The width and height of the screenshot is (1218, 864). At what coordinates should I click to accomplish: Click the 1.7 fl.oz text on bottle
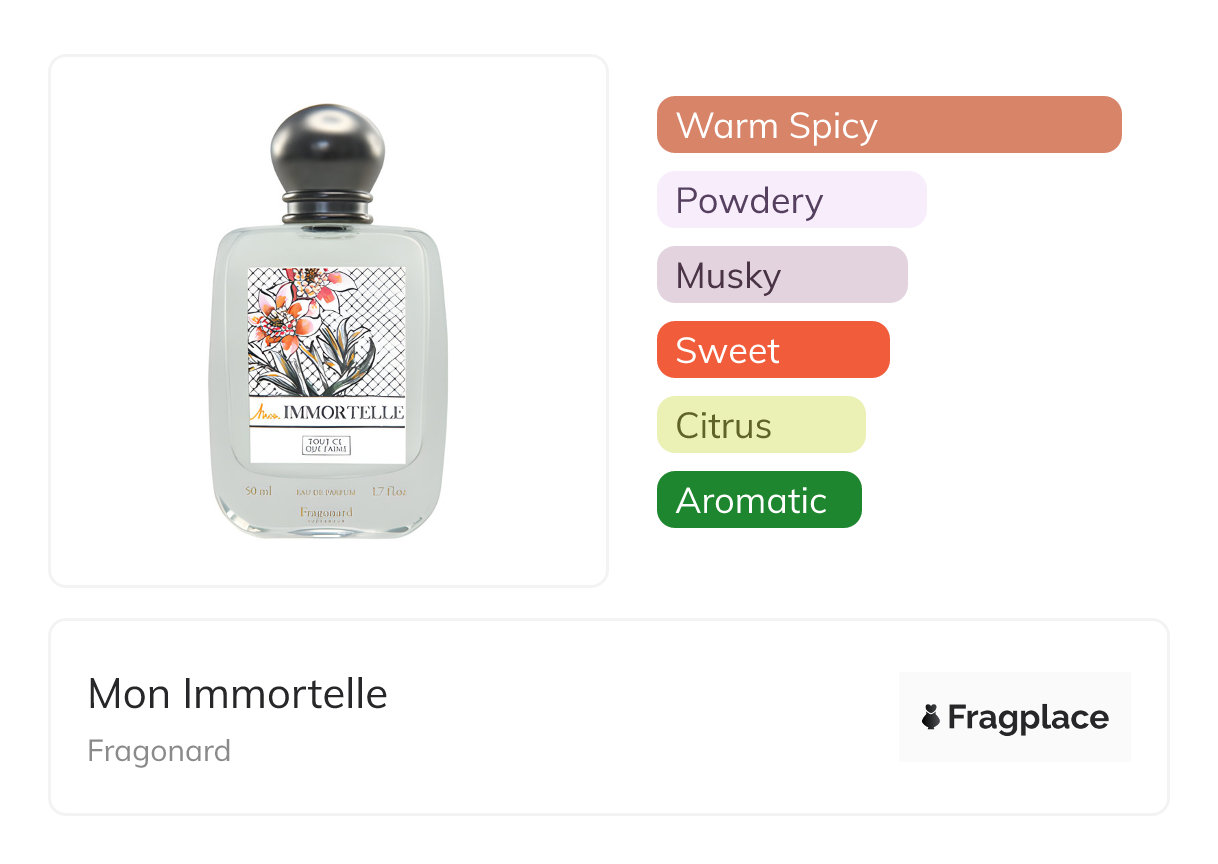coord(389,491)
